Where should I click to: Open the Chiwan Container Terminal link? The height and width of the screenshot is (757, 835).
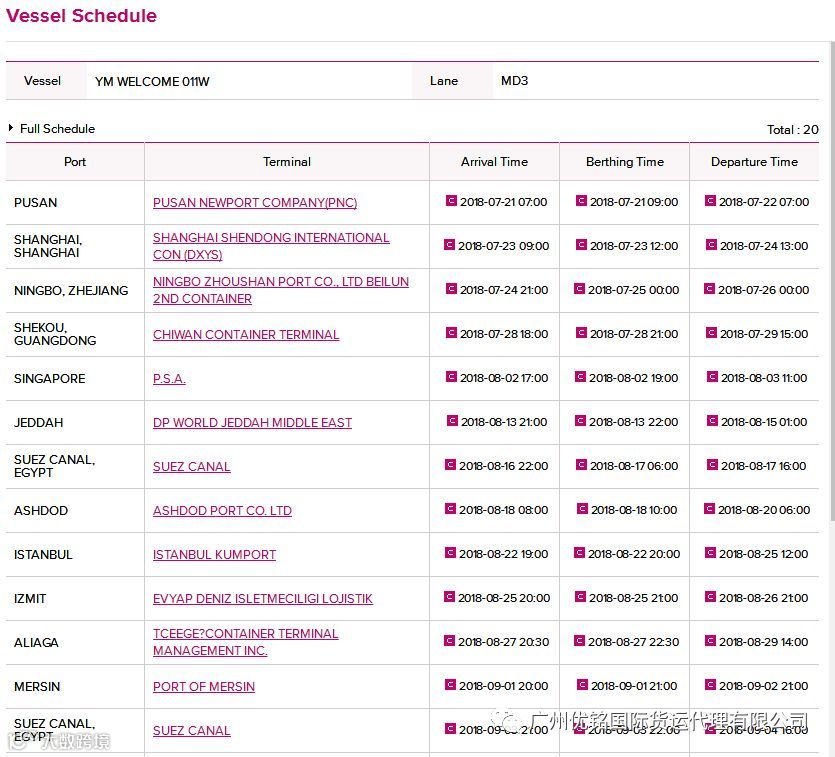click(246, 335)
